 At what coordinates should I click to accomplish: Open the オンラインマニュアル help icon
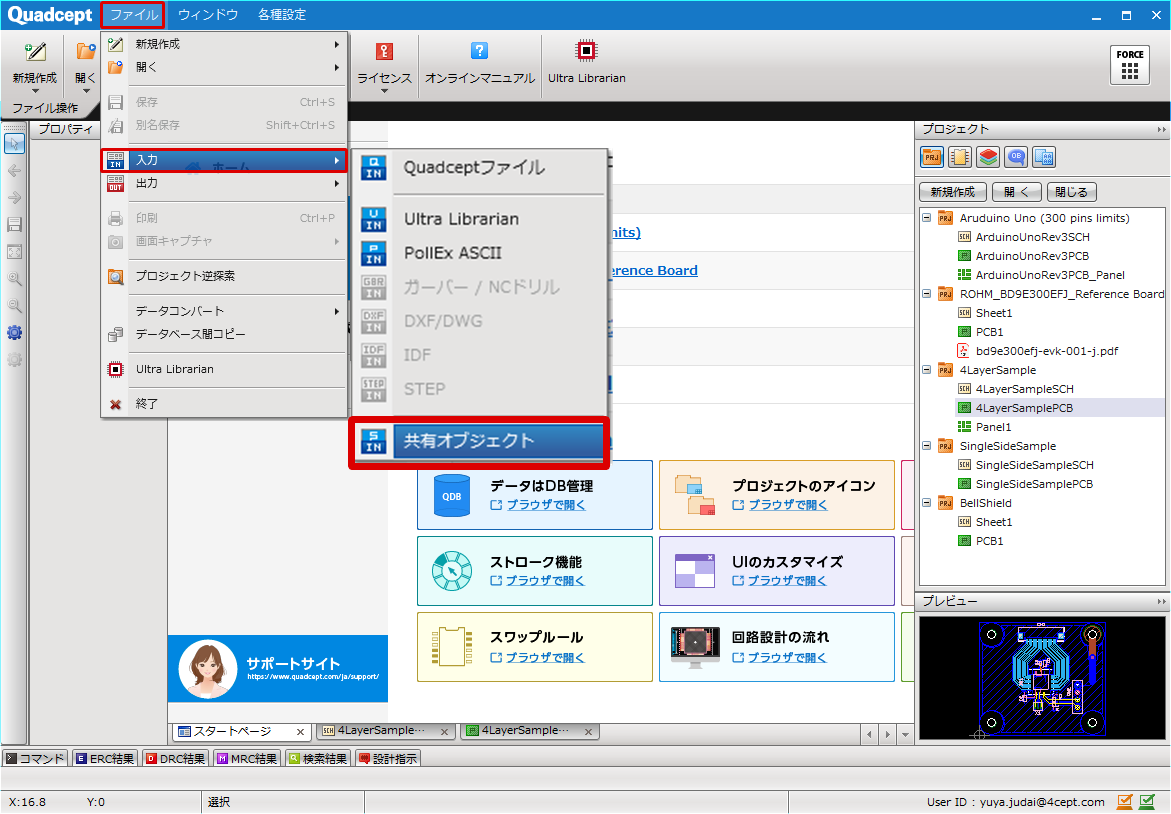pos(479,51)
